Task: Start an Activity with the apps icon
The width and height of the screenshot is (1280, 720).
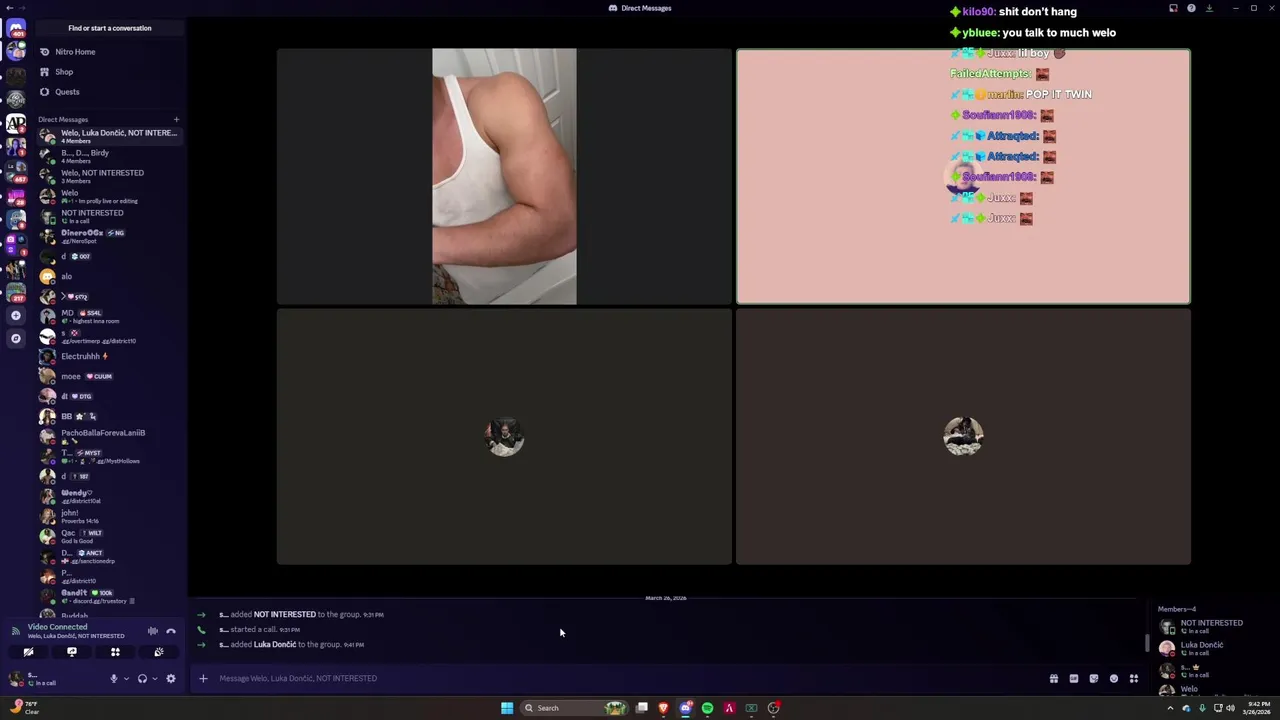Action: (x=115, y=652)
